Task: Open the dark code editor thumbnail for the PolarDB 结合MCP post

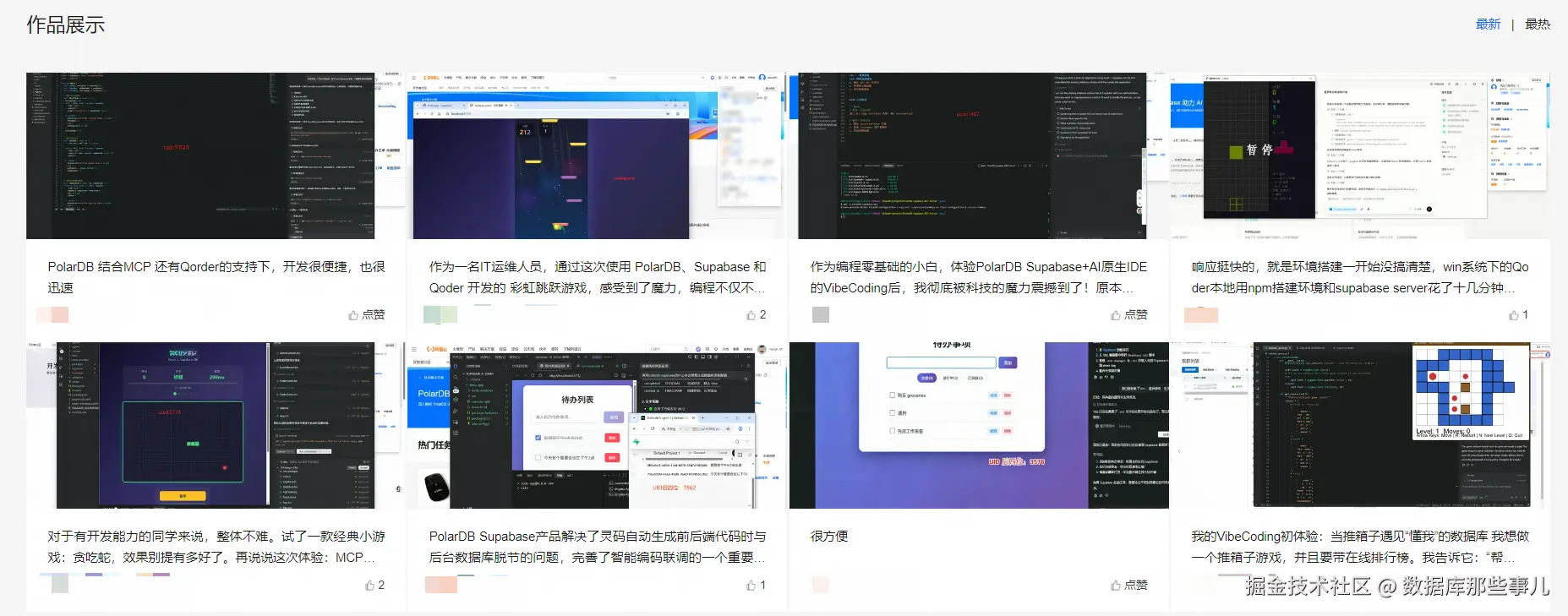Action: (x=216, y=155)
